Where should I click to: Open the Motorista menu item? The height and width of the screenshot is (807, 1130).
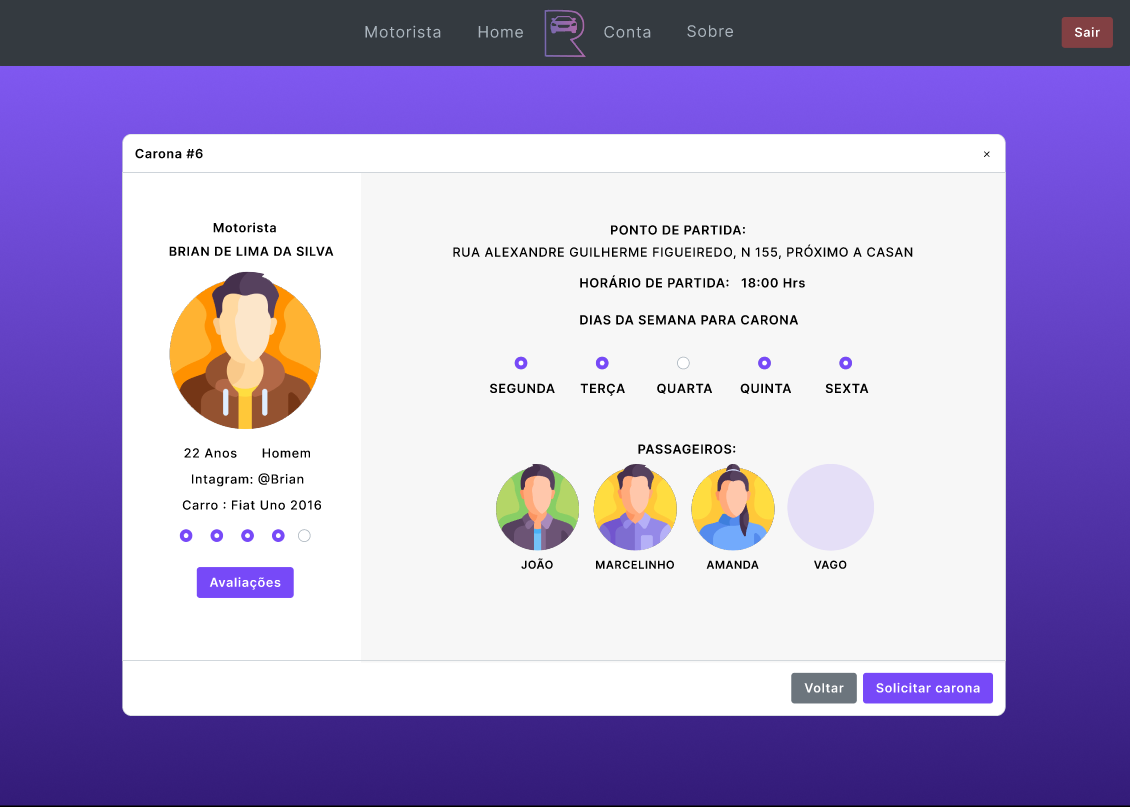[403, 32]
